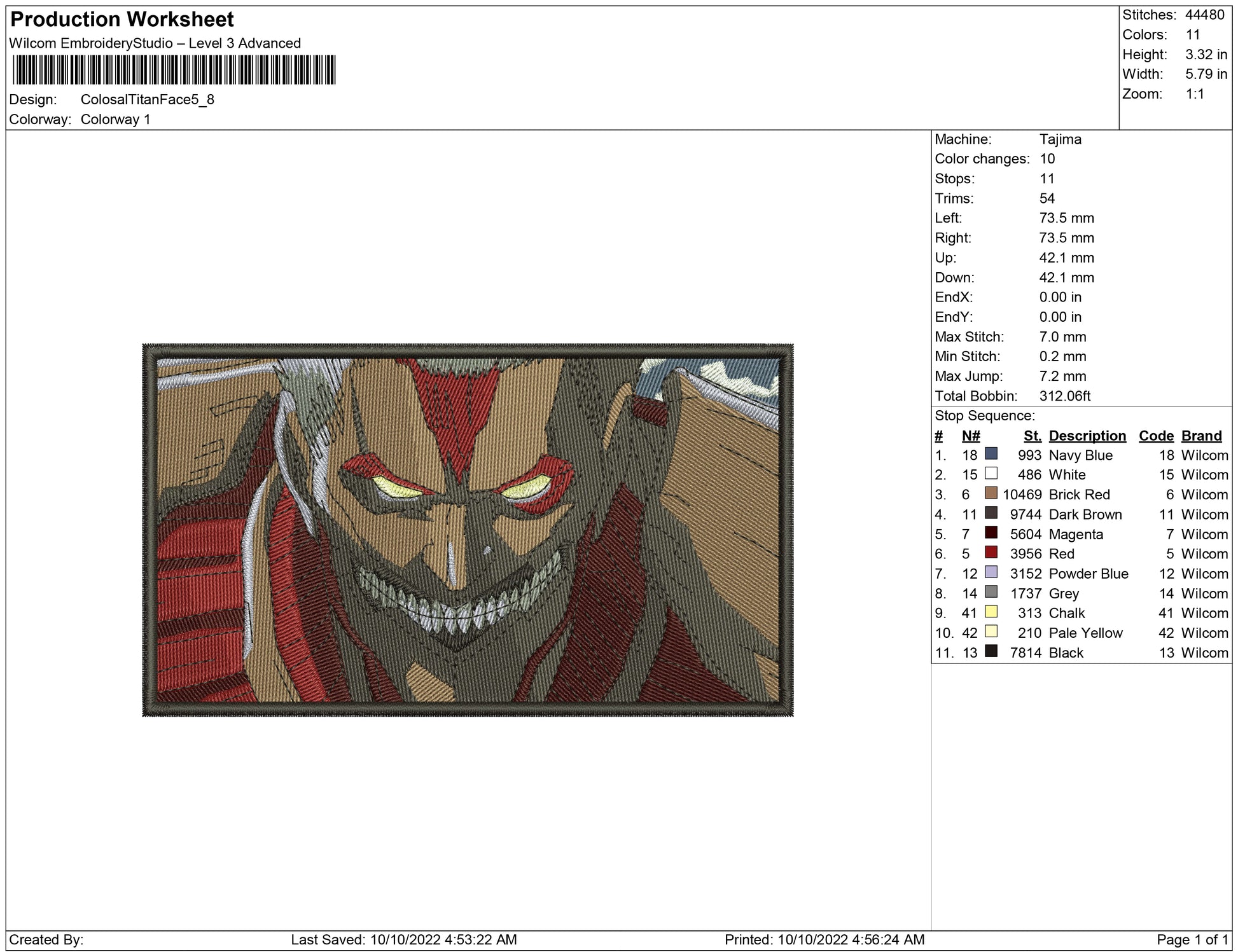Click the Code column header
The width and height of the screenshot is (1238, 952).
click(1155, 436)
